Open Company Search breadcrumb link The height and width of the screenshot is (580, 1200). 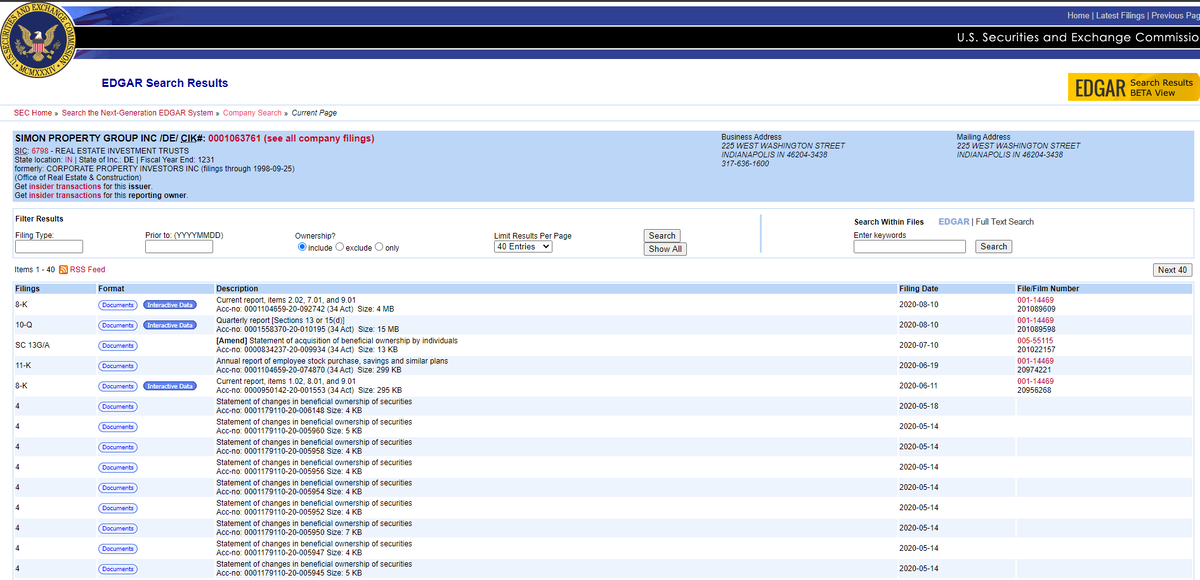252,113
